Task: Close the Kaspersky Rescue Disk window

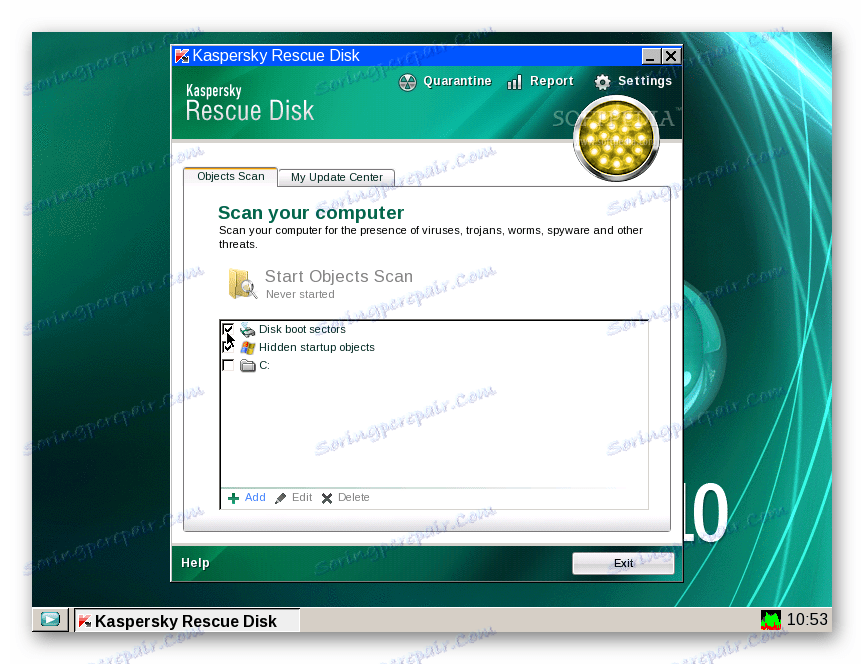Action: click(671, 56)
